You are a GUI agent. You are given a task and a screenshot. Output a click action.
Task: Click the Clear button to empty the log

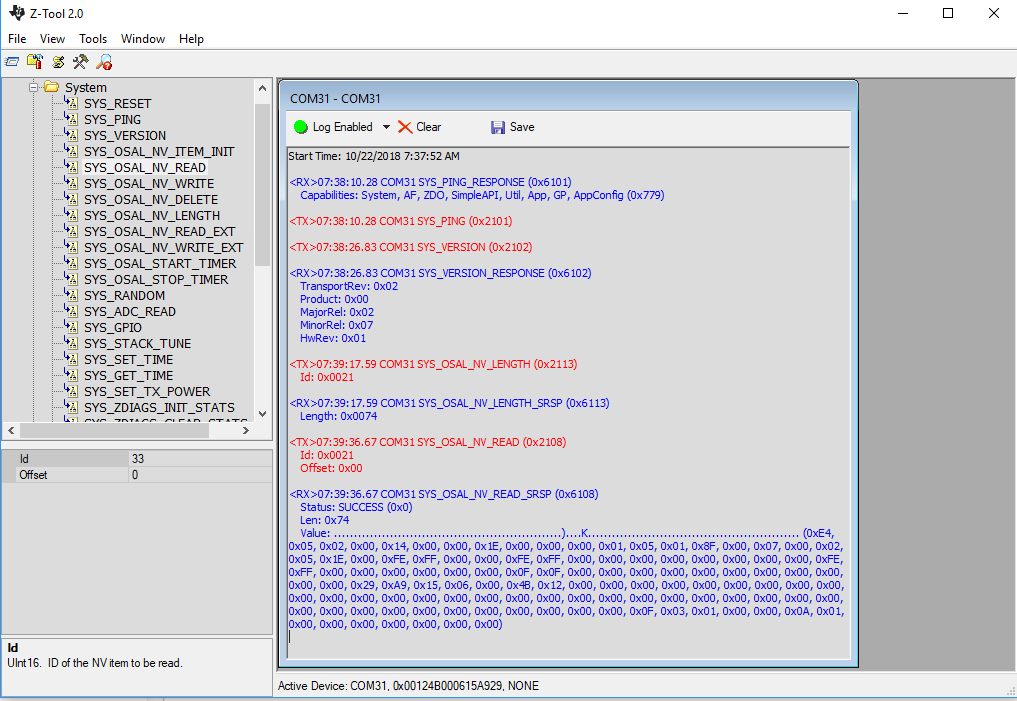tap(428, 127)
